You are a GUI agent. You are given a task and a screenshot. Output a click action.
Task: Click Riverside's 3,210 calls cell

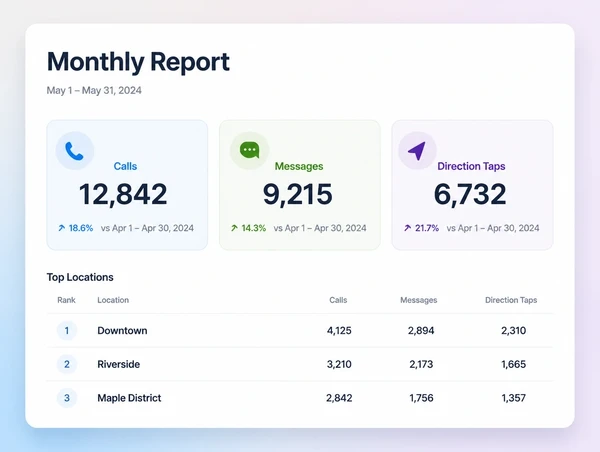point(339,364)
